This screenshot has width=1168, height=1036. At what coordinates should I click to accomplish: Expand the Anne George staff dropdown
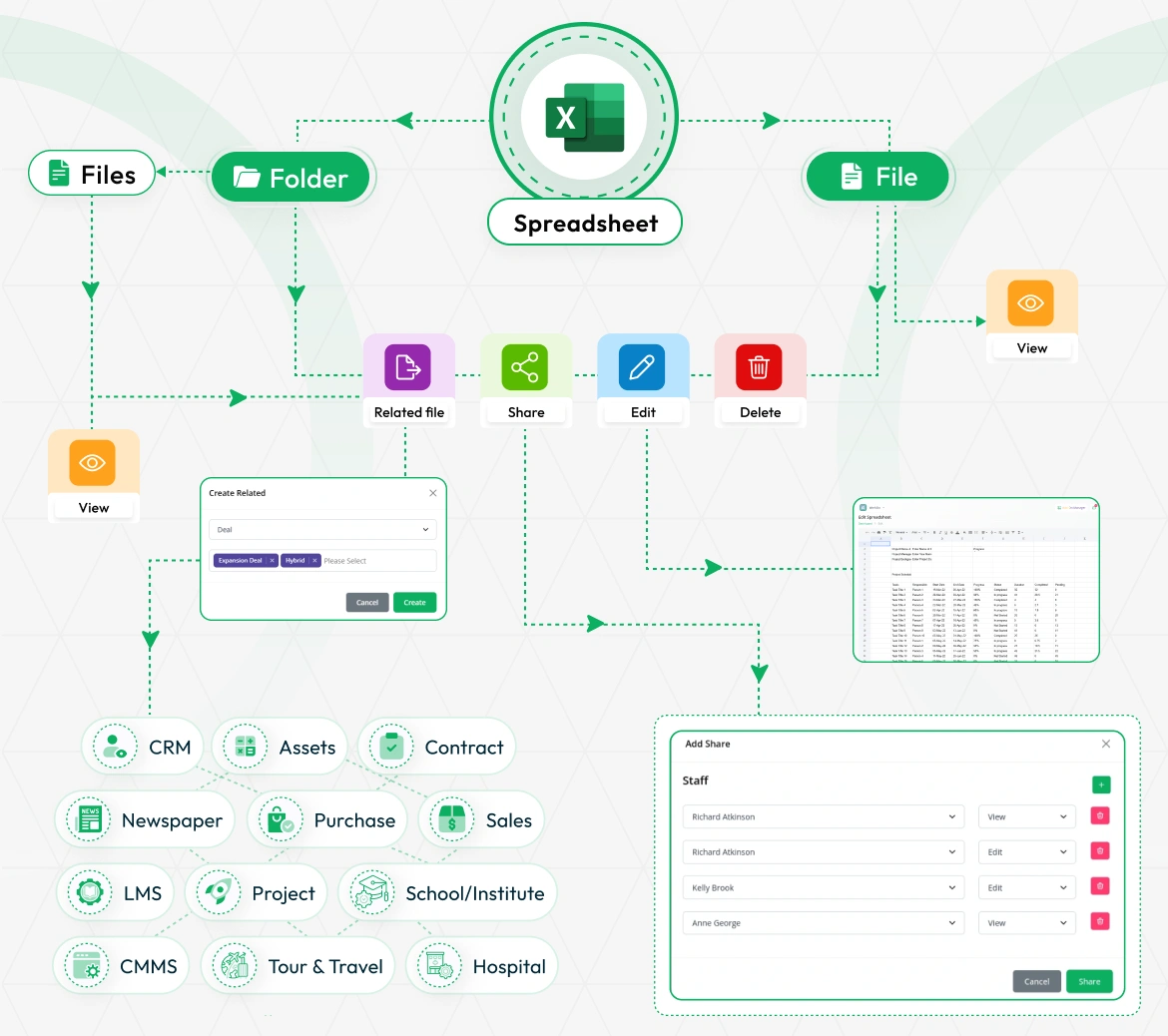(824, 923)
